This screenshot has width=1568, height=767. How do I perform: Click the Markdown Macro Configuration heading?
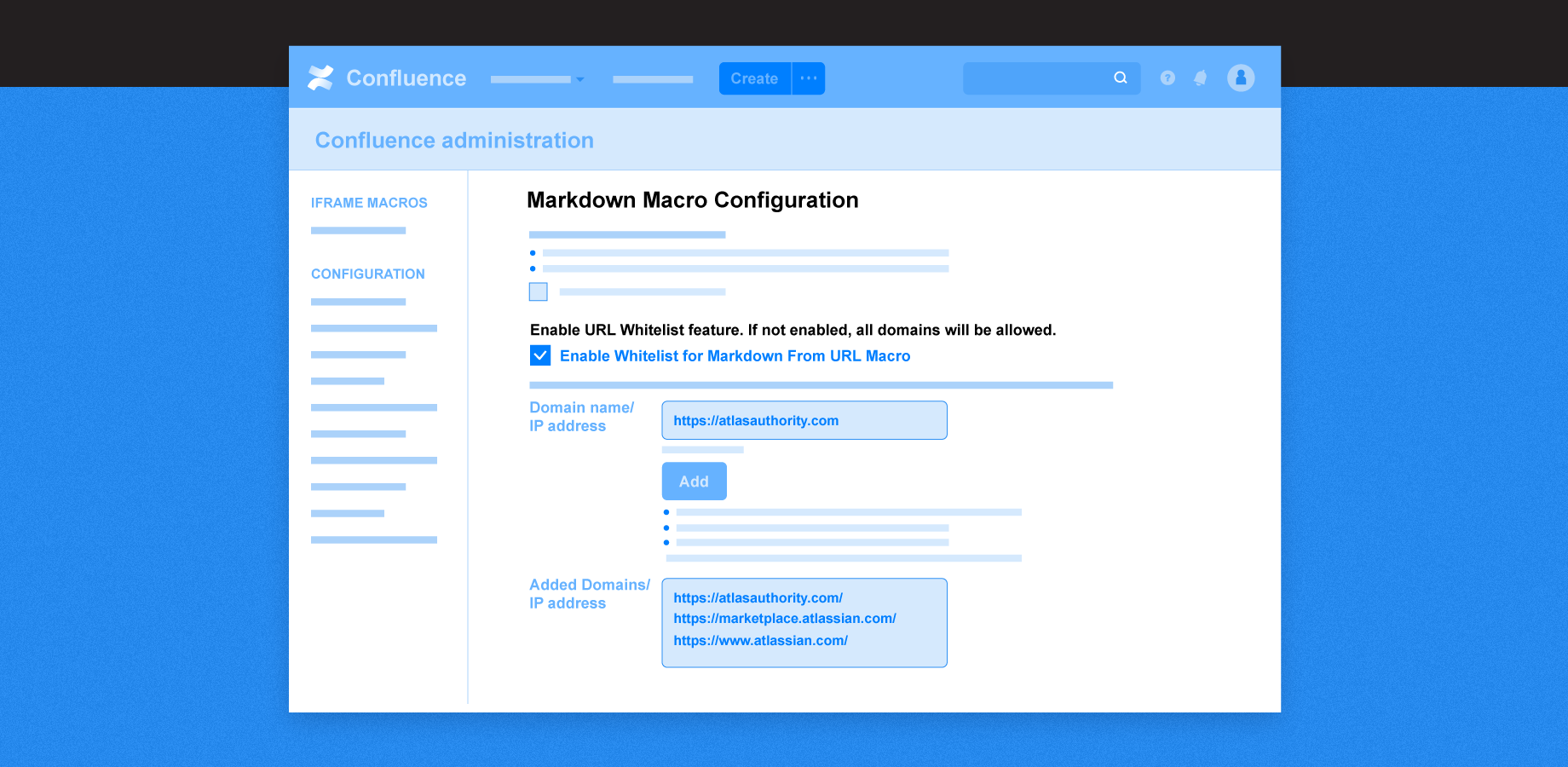[693, 200]
